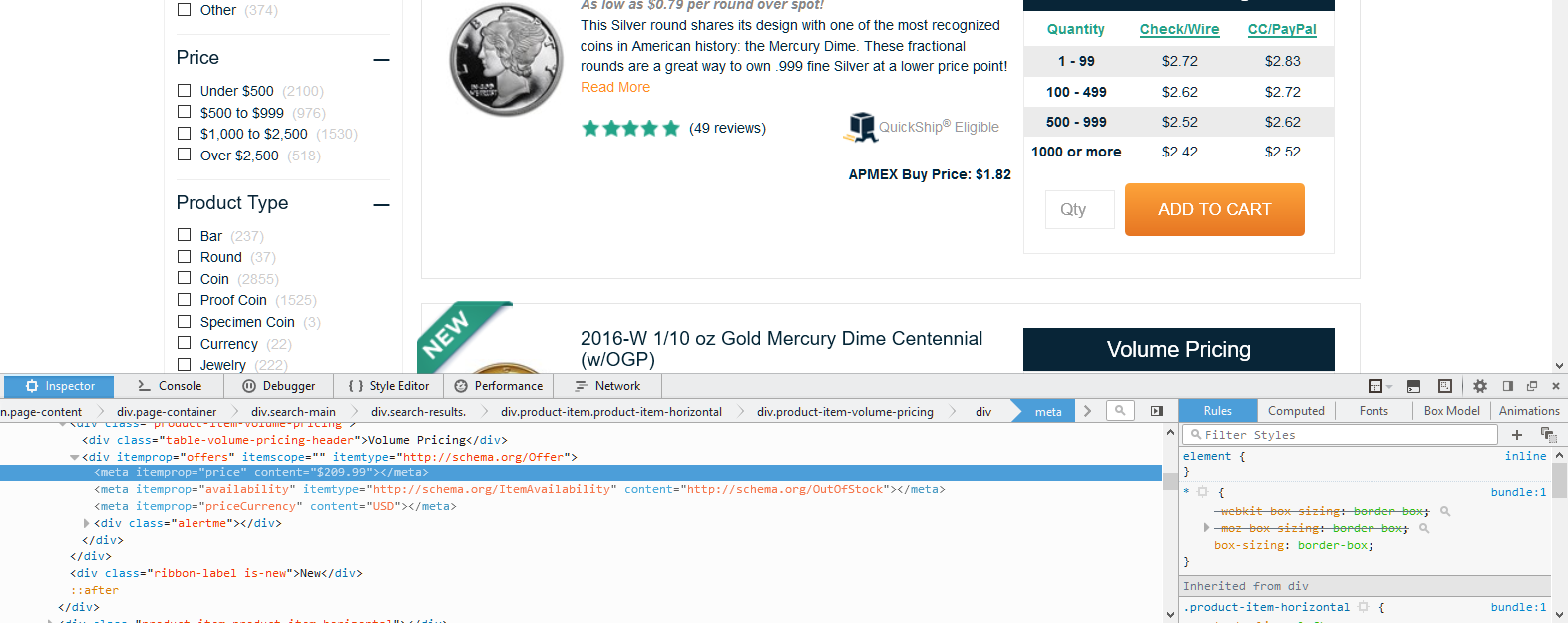Check the $1,000 to $2,500 filter
The height and width of the screenshot is (623, 1568).
pos(184,133)
